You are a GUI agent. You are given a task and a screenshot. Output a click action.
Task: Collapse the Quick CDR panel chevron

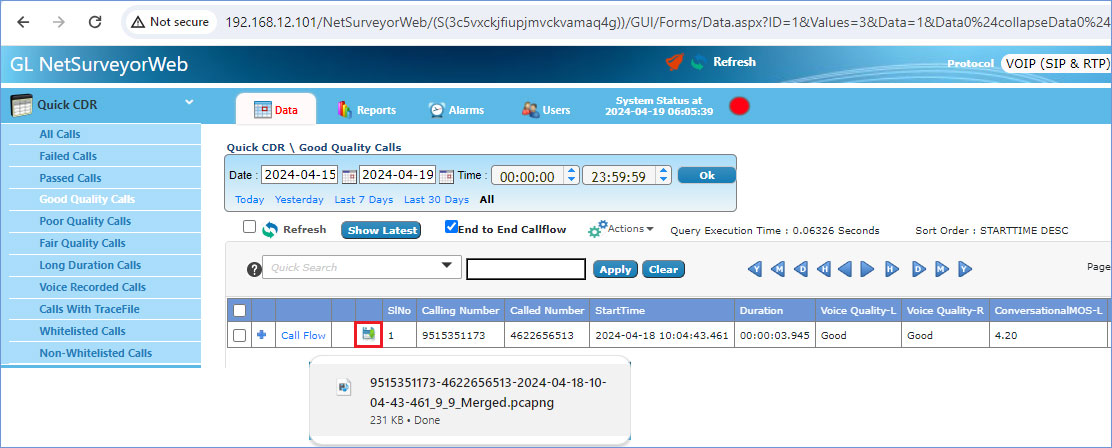[189, 102]
